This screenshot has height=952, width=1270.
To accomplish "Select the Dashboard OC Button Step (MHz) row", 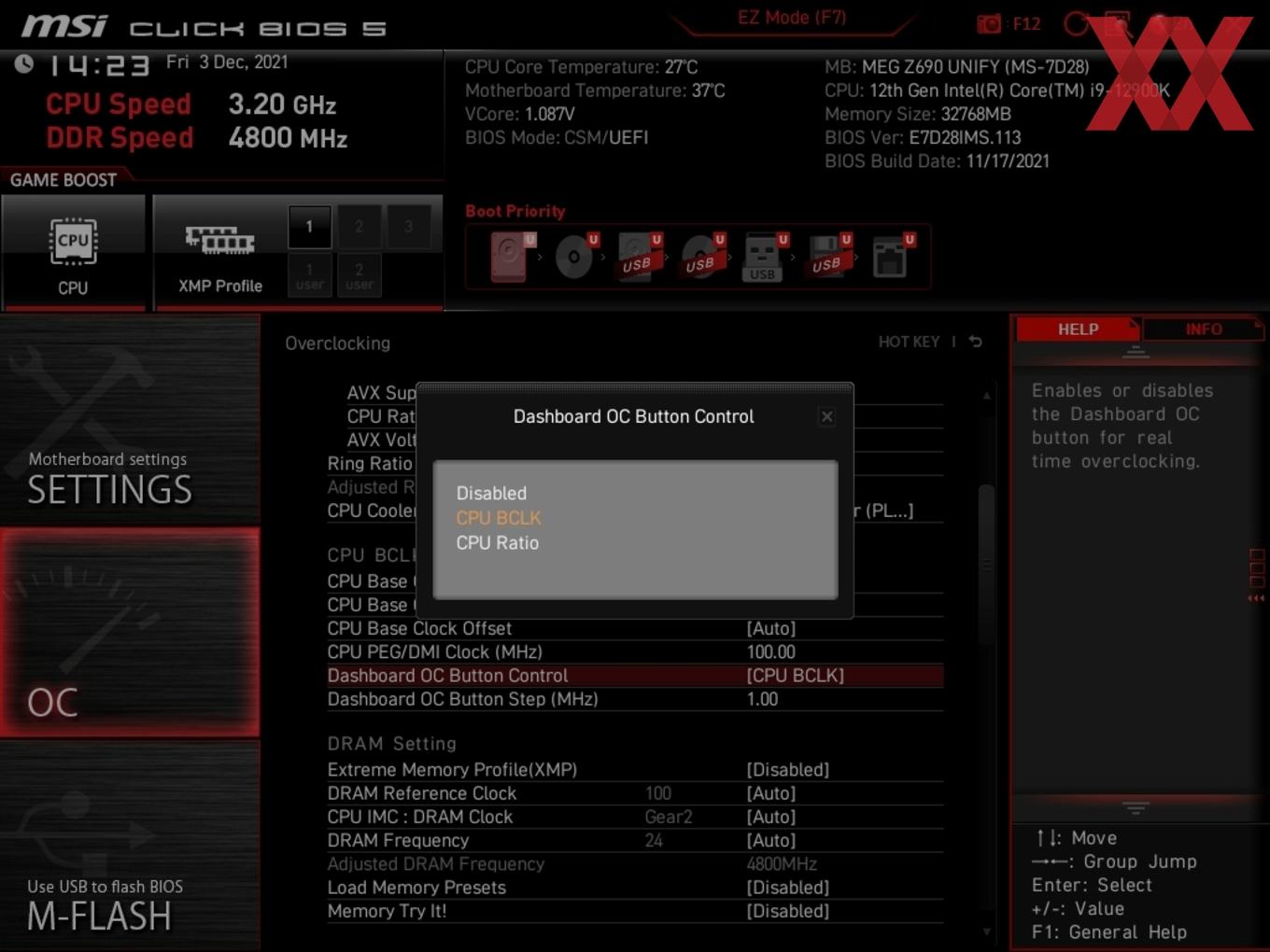I will click(635, 699).
